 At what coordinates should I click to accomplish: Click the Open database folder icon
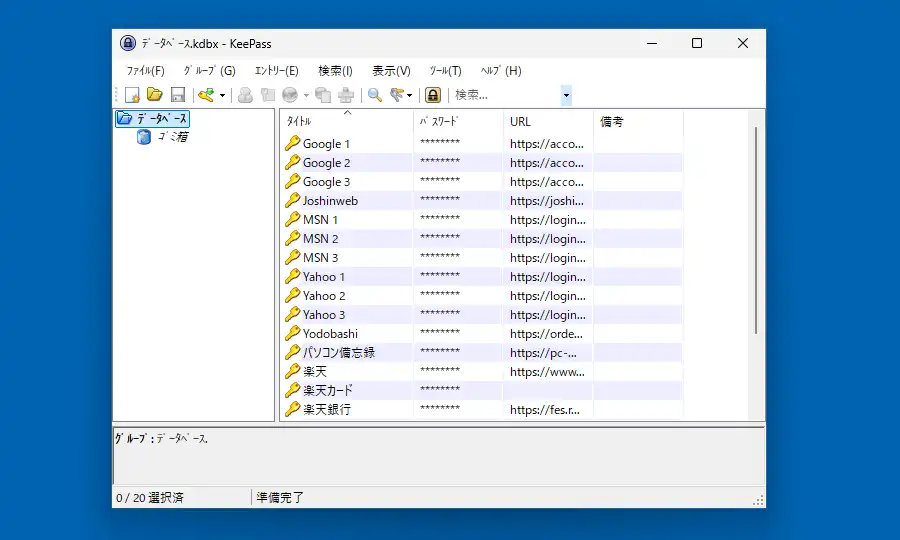[154, 95]
